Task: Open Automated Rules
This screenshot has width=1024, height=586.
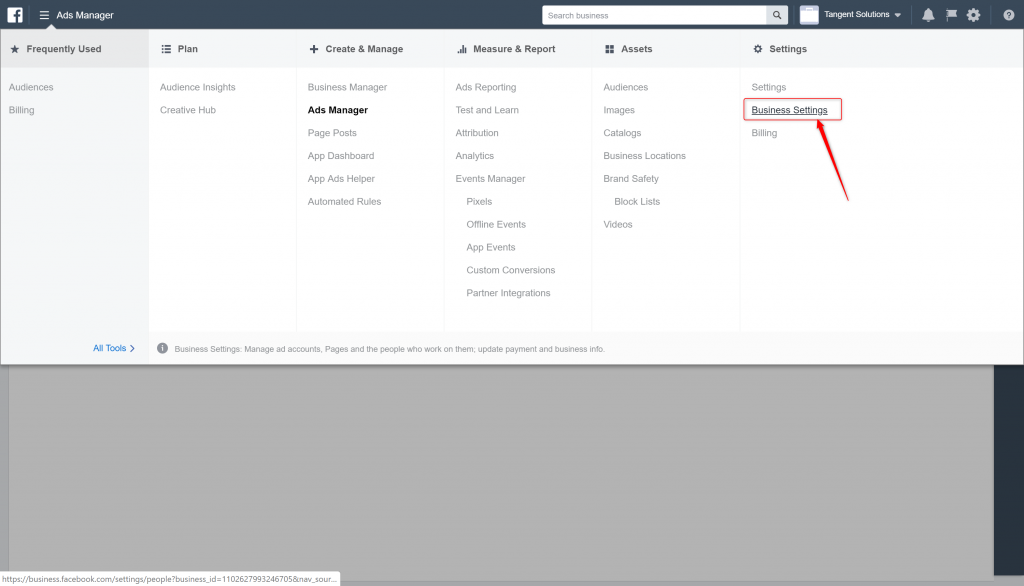Action: 344,201
